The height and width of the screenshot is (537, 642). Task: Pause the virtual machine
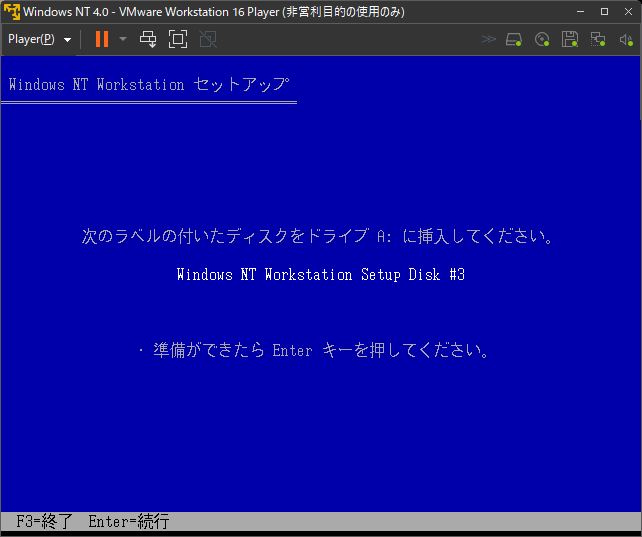[x=102, y=39]
